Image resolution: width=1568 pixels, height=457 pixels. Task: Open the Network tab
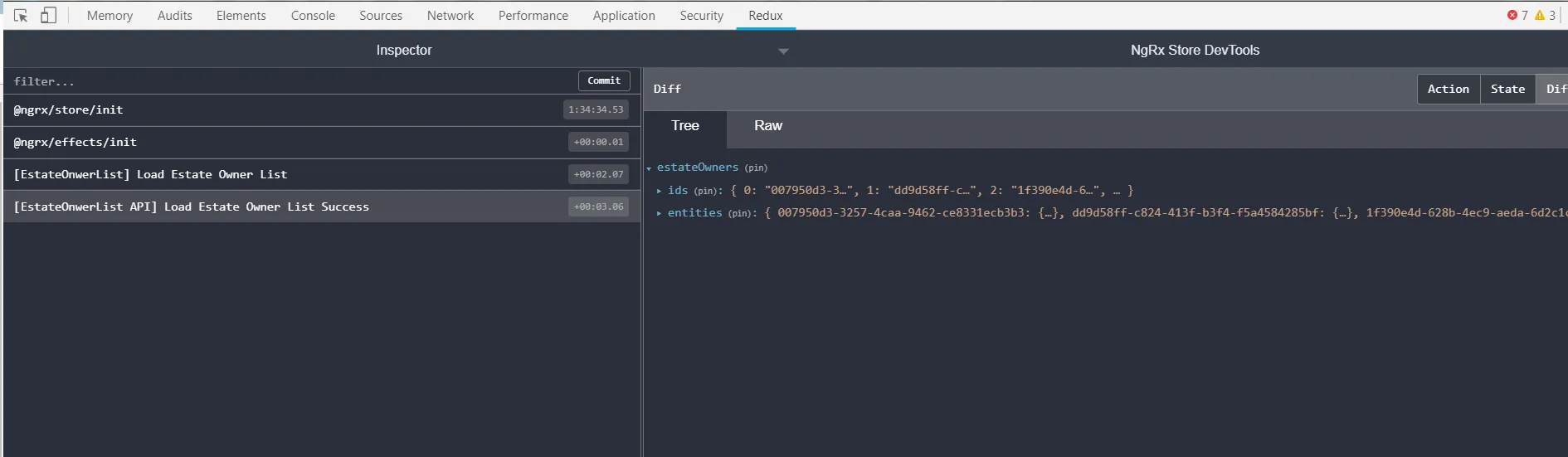(450, 15)
